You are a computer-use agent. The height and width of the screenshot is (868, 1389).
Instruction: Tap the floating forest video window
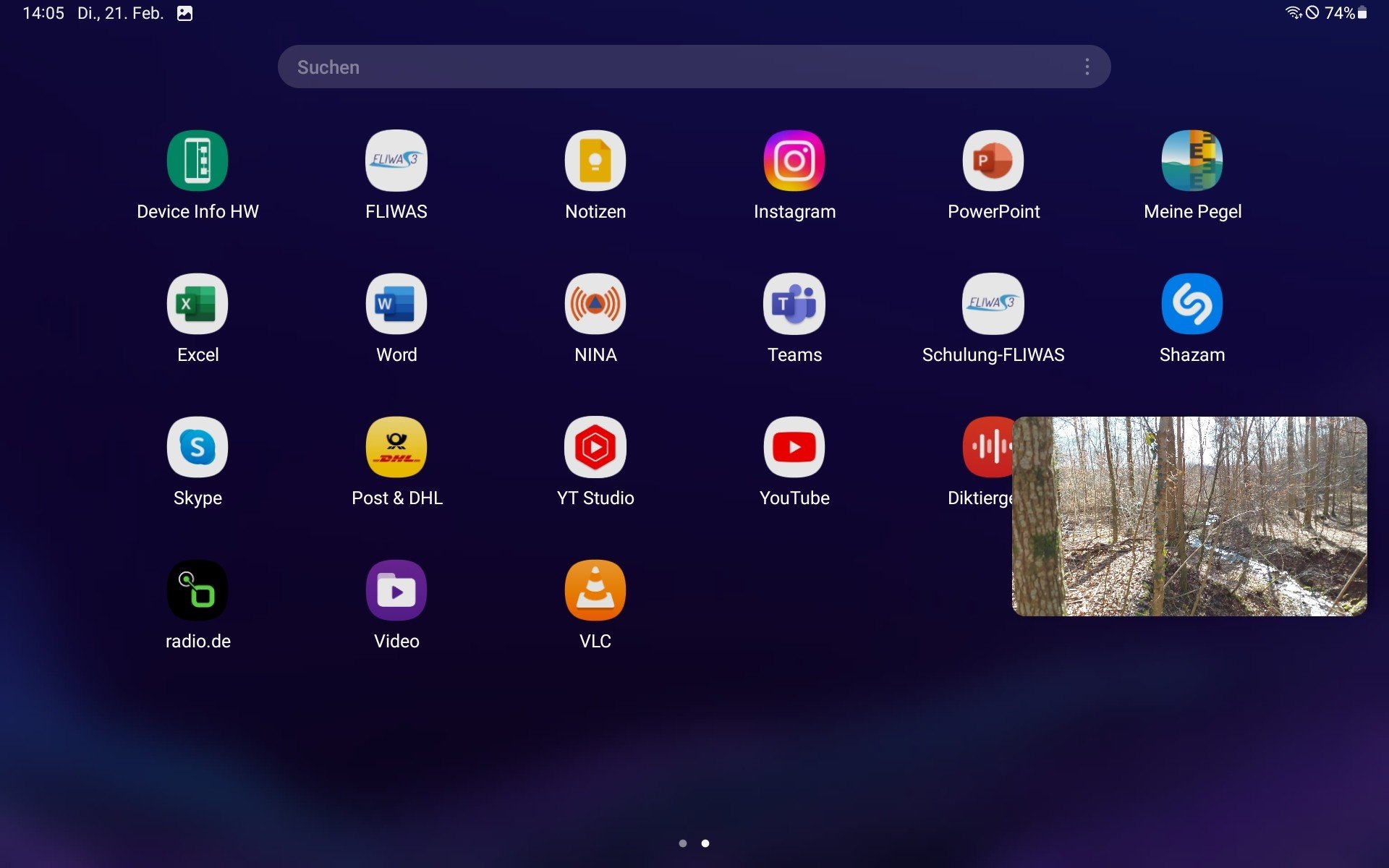(x=1189, y=516)
